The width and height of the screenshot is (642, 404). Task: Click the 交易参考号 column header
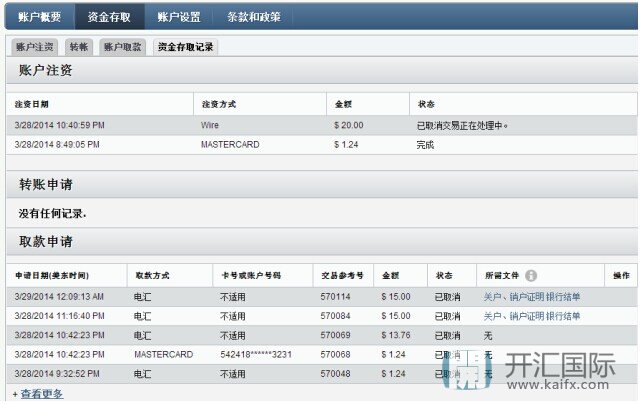[343, 275]
